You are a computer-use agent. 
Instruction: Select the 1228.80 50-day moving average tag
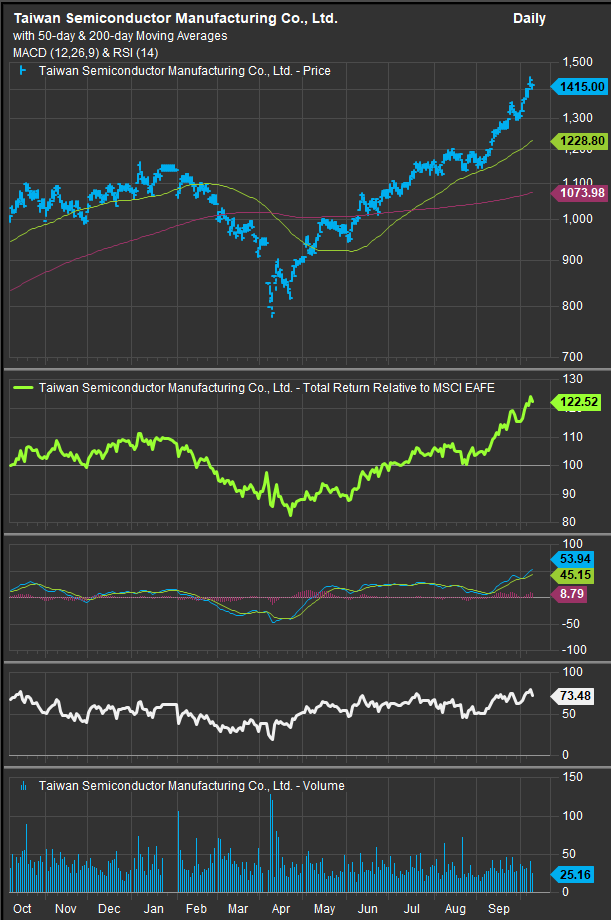[x=580, y=142]
